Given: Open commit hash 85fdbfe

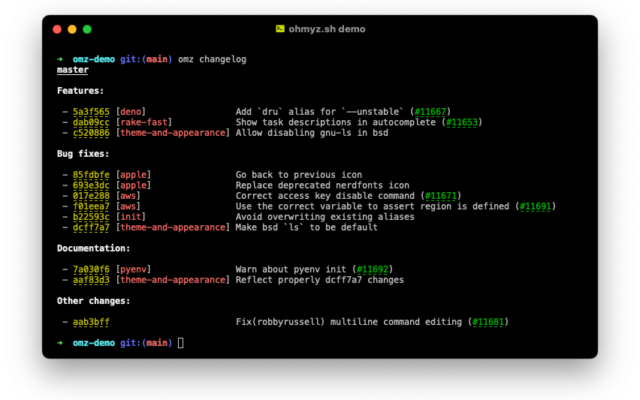Looking at the screenshot, I should coord(91,175).
